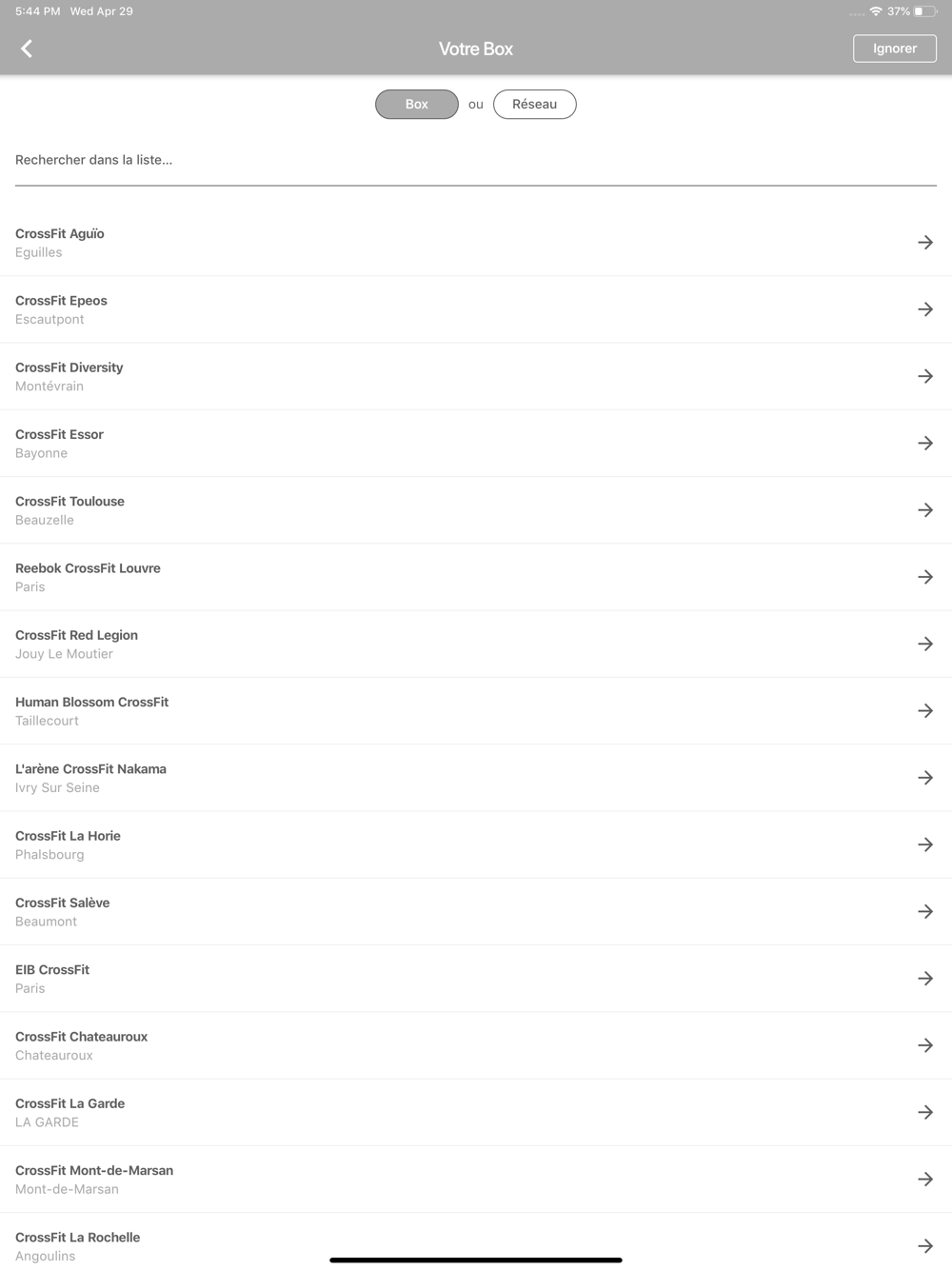Pick L'arène CrossFit Nakama from list
The image size is (952, 1270).
[x=476, y=778]
